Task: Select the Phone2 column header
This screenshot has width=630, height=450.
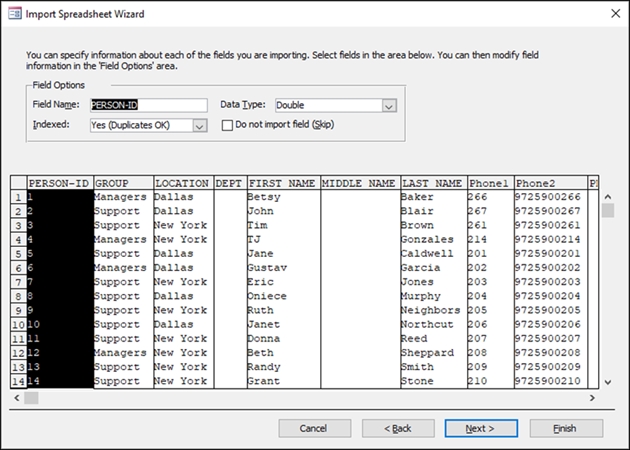Action: point(550,183)
